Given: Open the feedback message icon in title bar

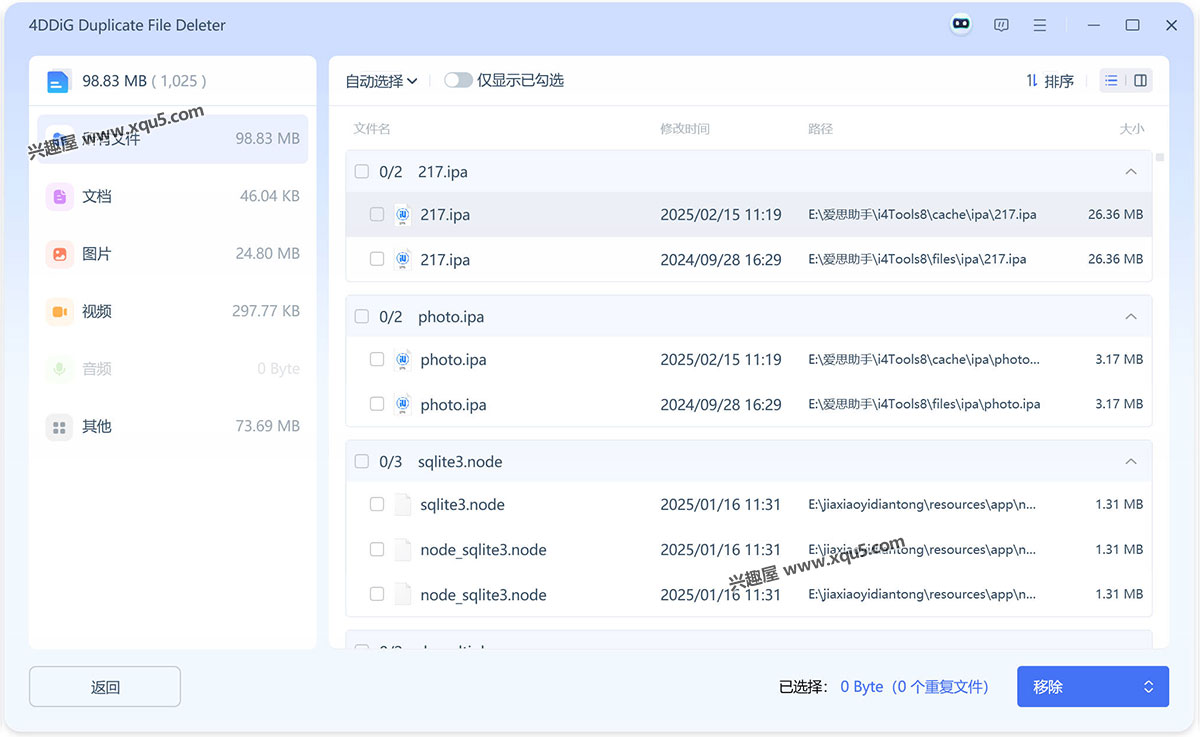Looking at the screenshot, I should (x=1001, y=25).
